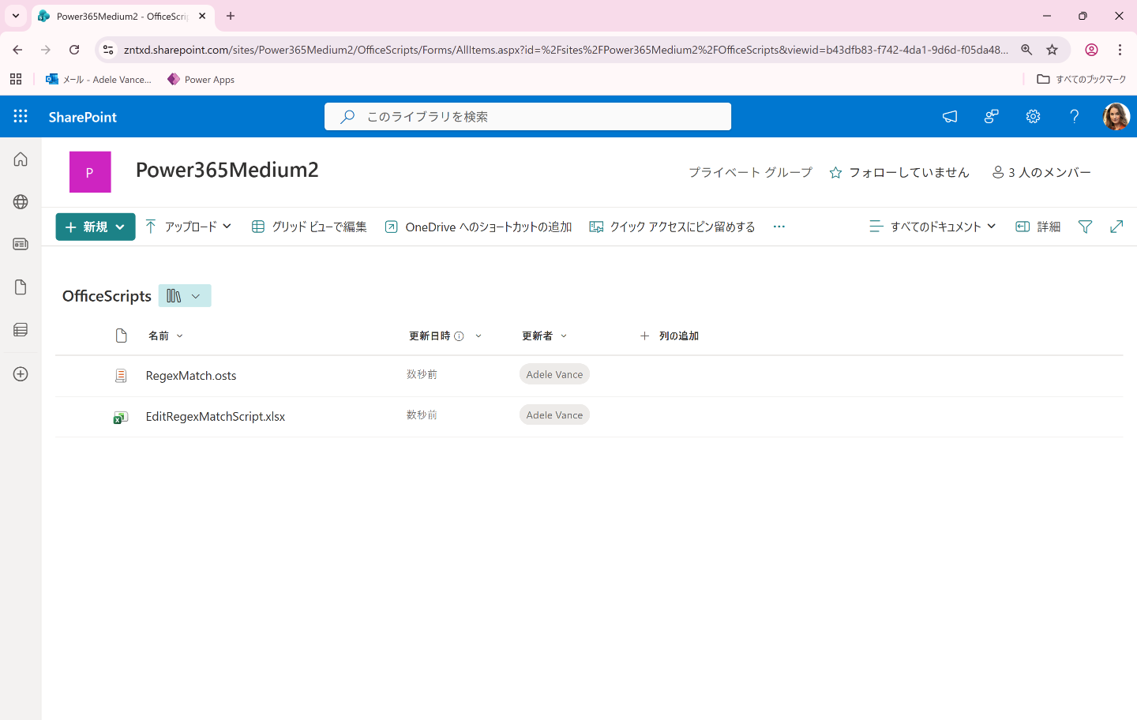Click Create plus icon in sidebar
1137x720 pixels.
click(x=20, y=374)
